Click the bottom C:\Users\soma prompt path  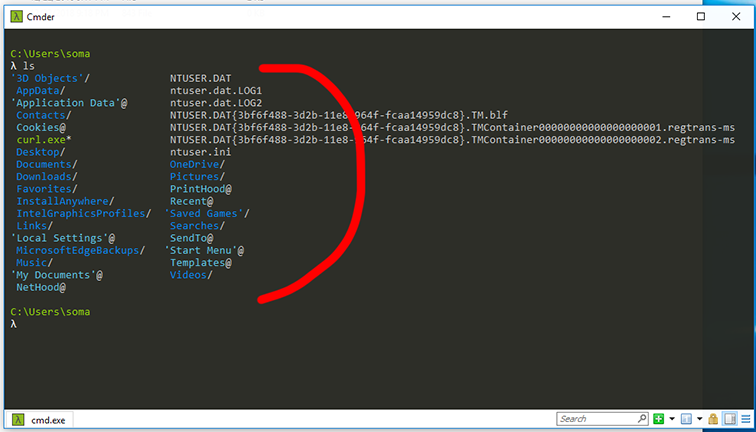[50, 312]
